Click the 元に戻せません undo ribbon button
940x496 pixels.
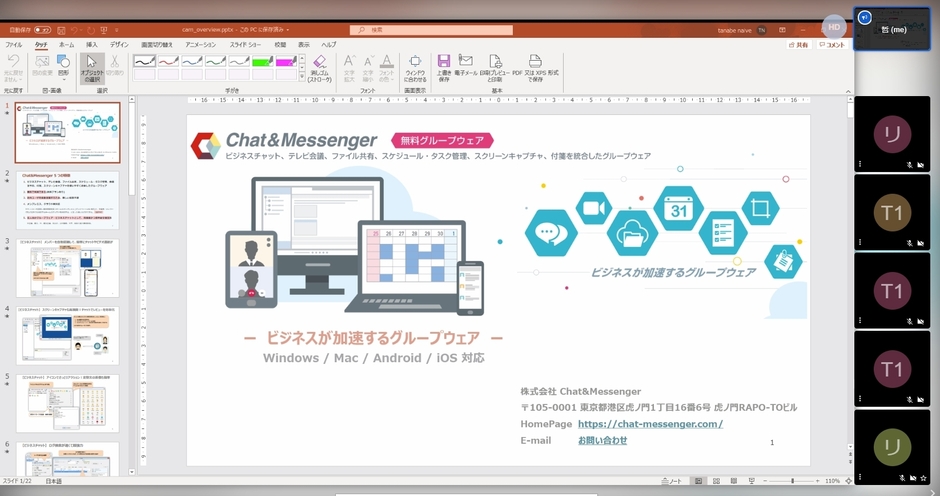[x=13, y=68]
